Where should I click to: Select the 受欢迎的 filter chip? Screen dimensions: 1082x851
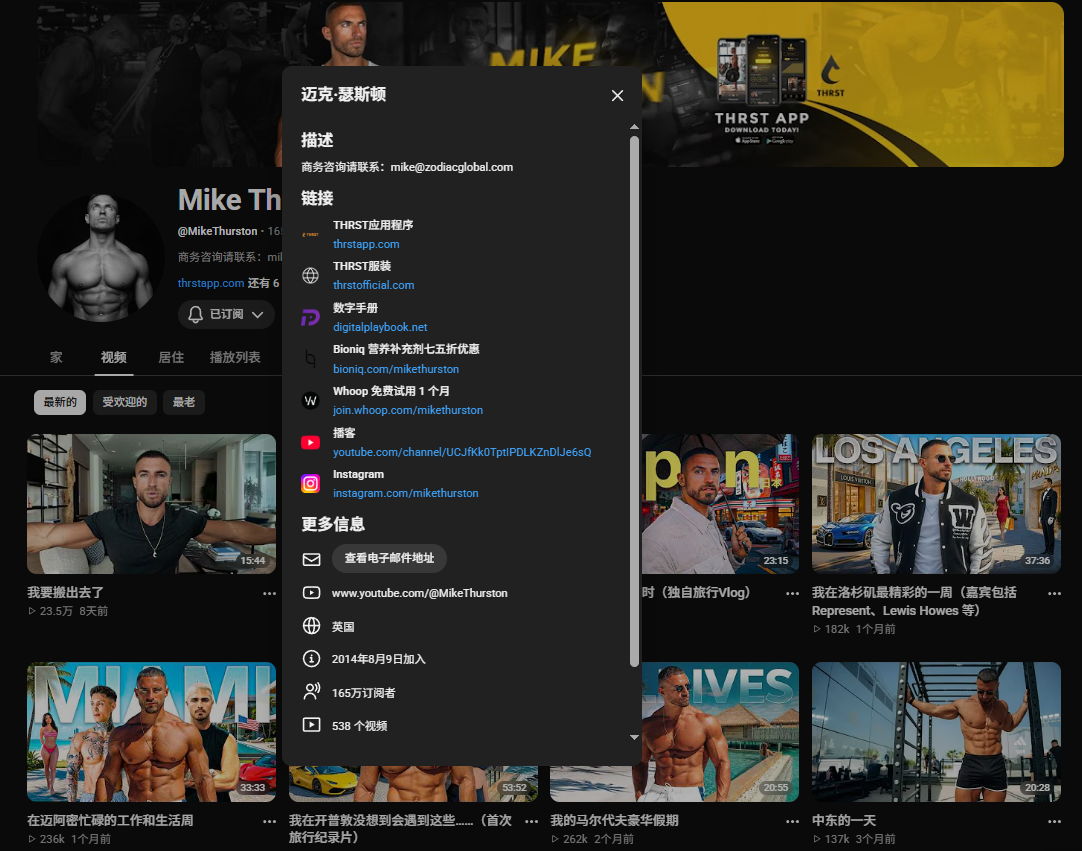124,402
